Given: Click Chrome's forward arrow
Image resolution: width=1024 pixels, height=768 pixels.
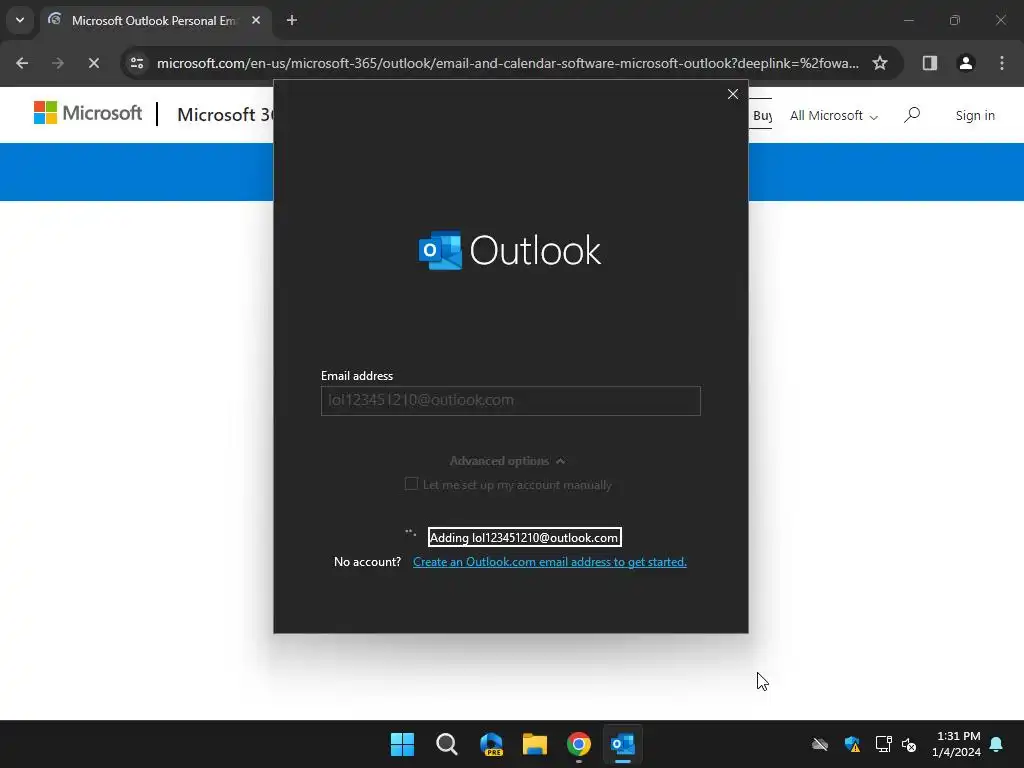Looking at the screenshot, I should tap(57, 63).
